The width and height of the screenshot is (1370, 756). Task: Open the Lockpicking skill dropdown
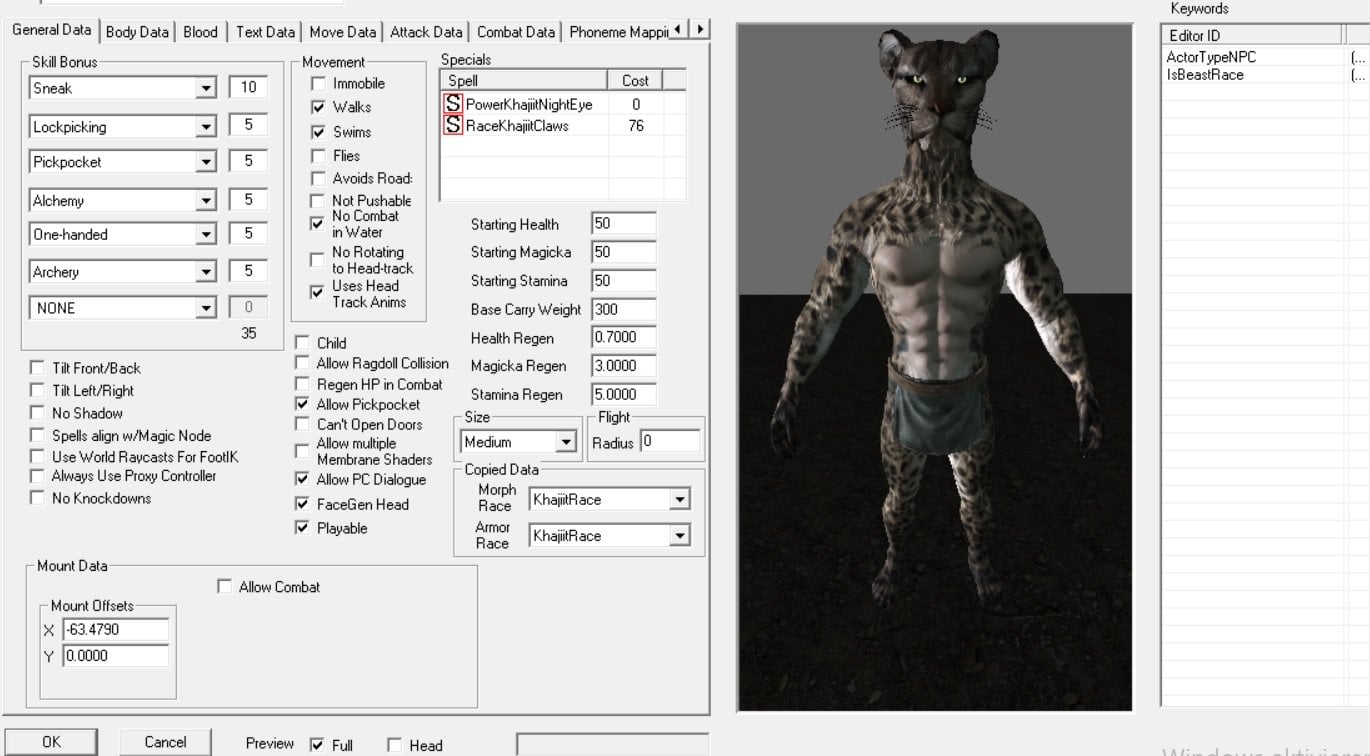206,127
